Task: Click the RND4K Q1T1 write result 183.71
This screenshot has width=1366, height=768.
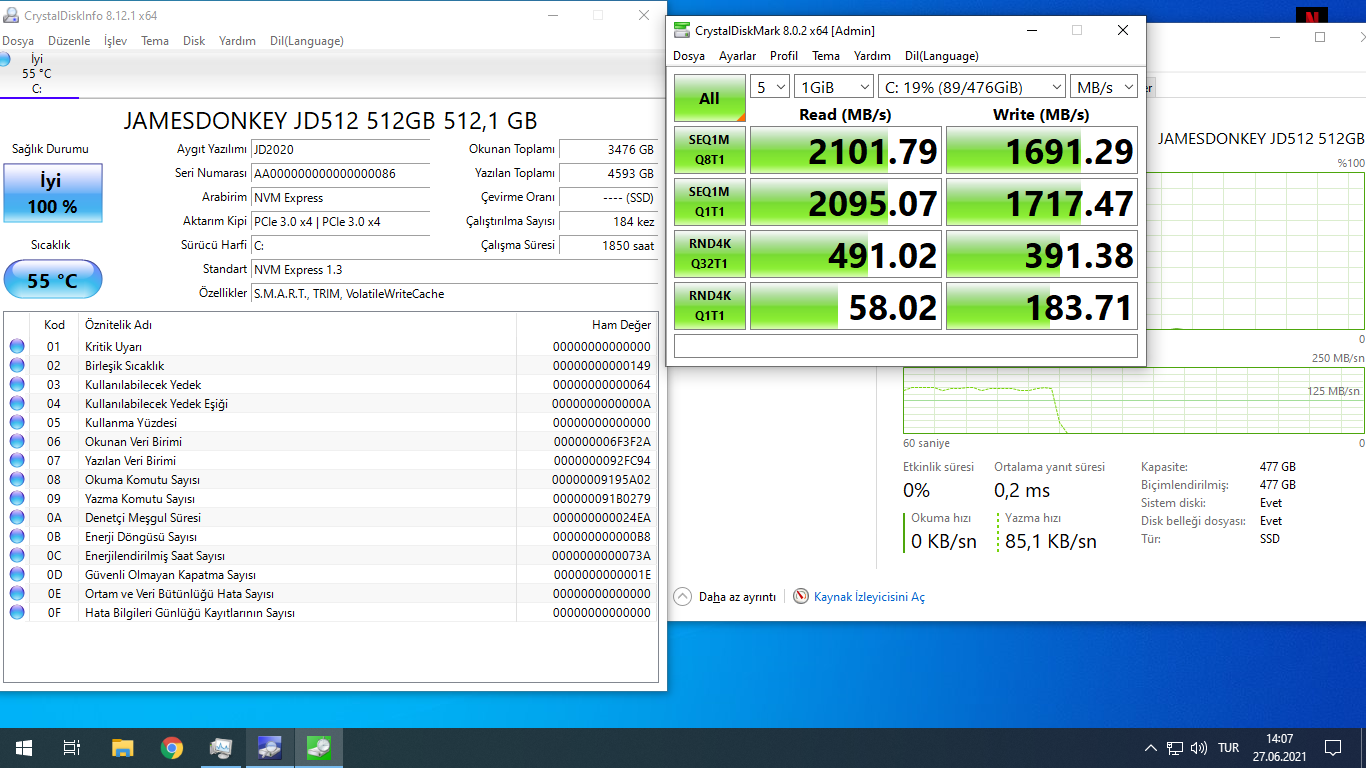Action: tap(1042, 306)
